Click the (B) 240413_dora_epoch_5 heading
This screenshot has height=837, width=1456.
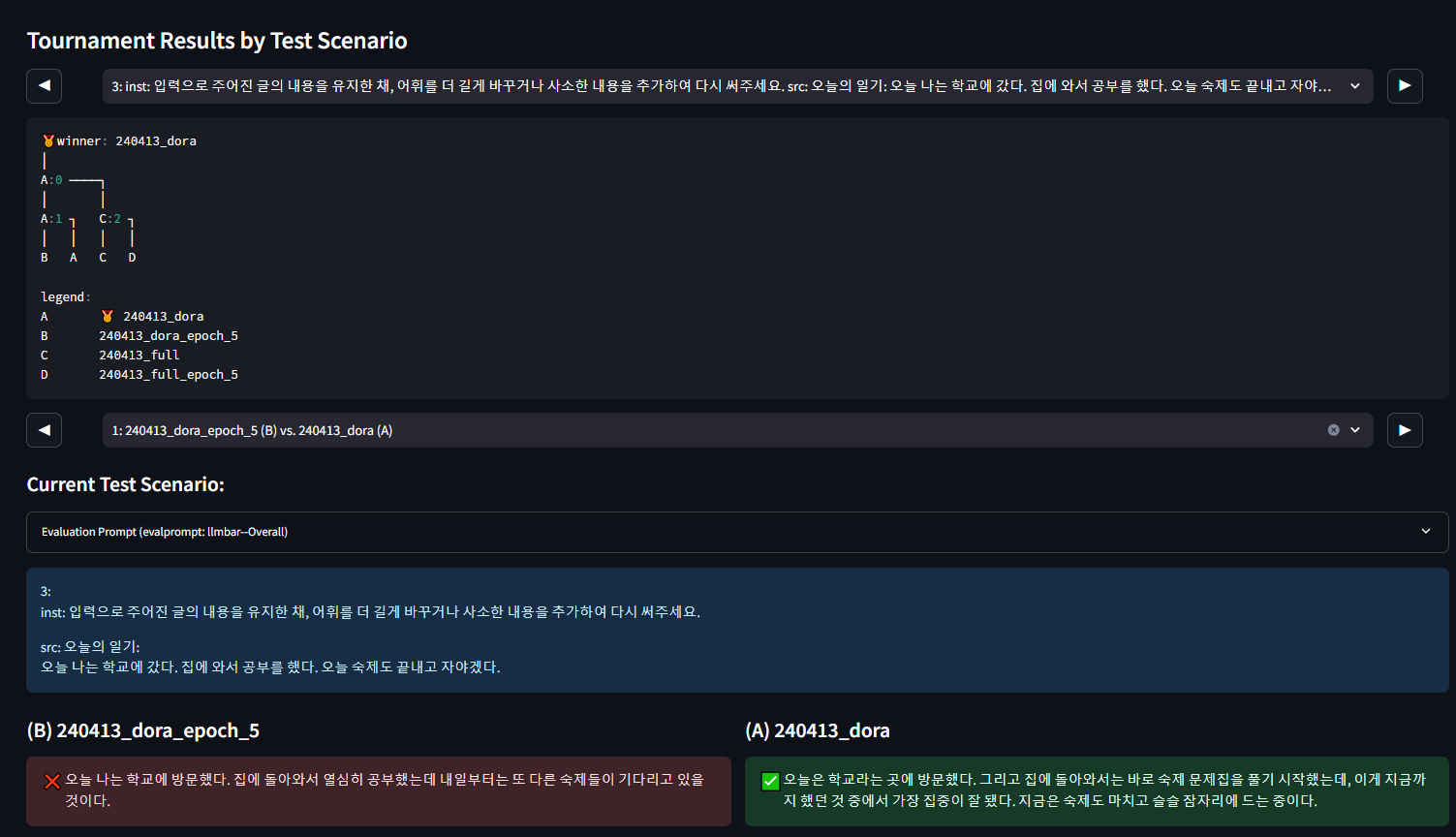[143, 730]
